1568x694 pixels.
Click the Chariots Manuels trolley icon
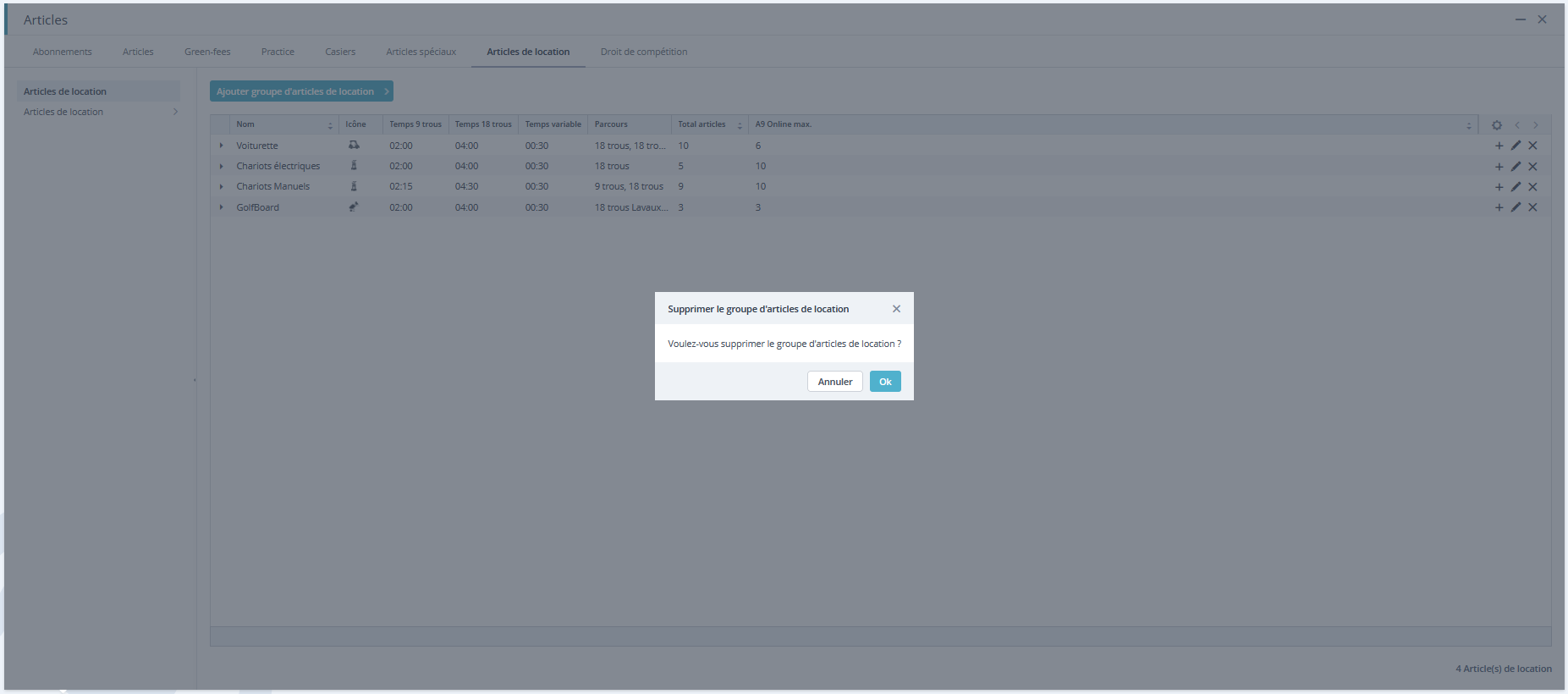pyautogui.click(x=354, y=185)
